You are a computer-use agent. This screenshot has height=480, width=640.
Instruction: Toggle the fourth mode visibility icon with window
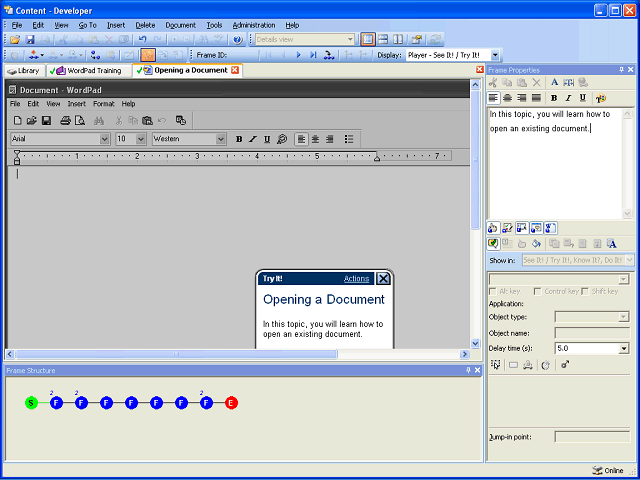(536, 228)
